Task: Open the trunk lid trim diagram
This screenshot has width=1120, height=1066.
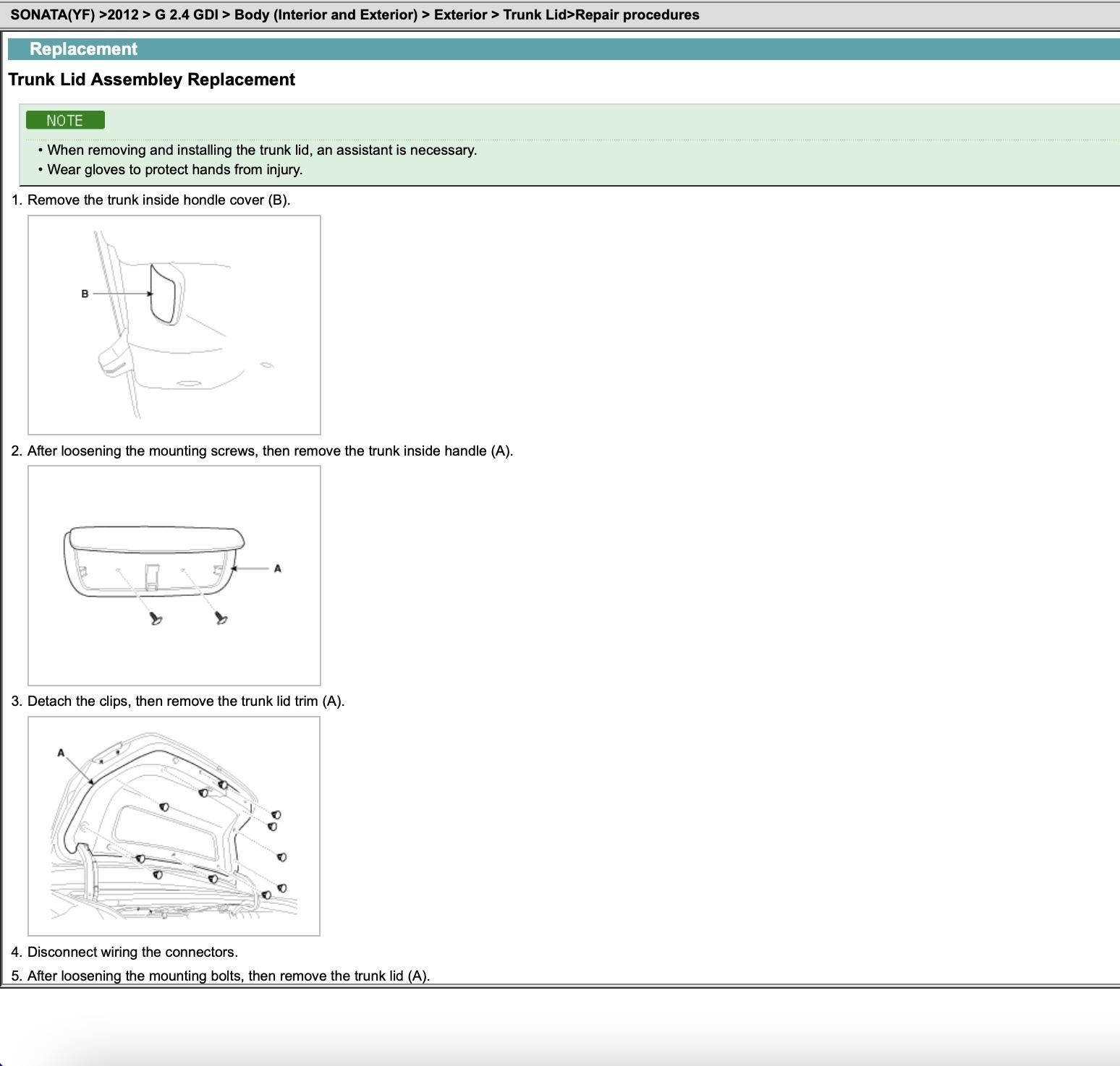Action: pyautogui.click(x=174, y=826)
